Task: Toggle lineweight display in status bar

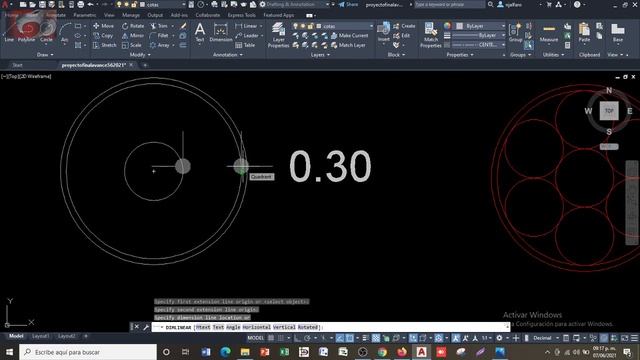Action: [366, 338]
